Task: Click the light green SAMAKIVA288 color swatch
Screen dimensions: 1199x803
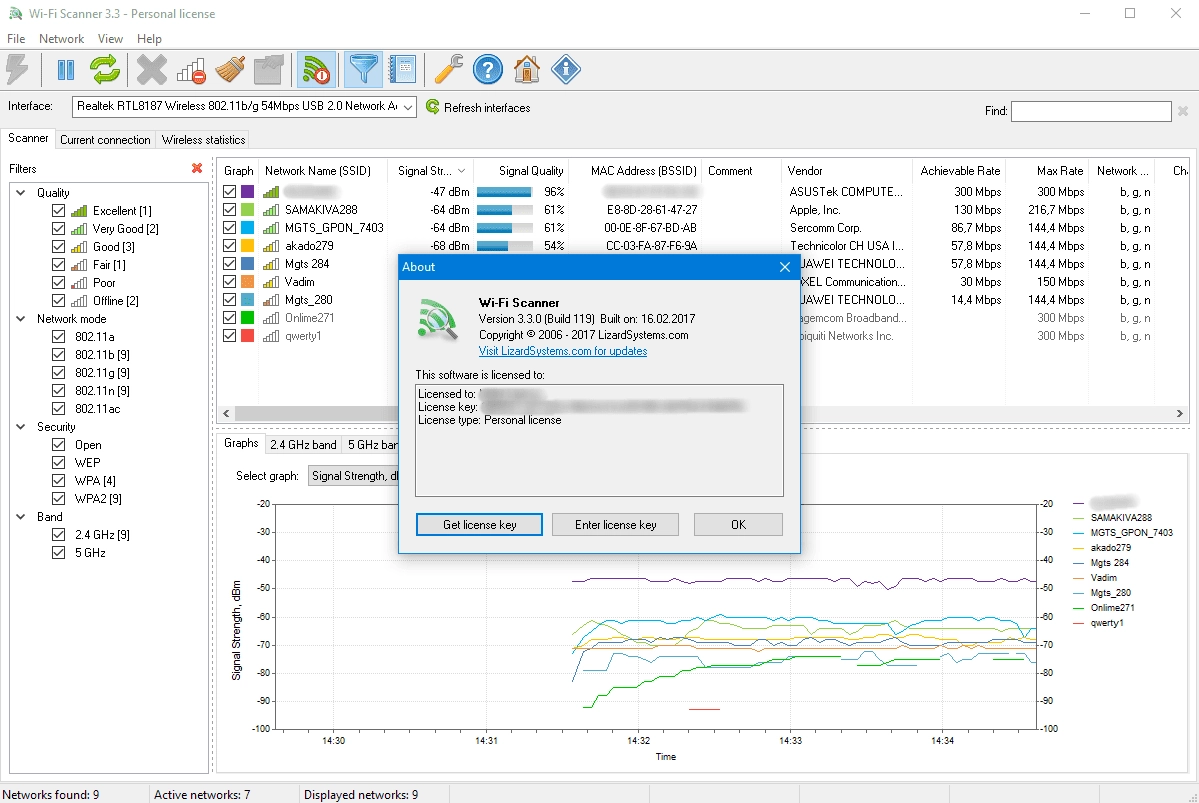Action: [x=248, y=210]
